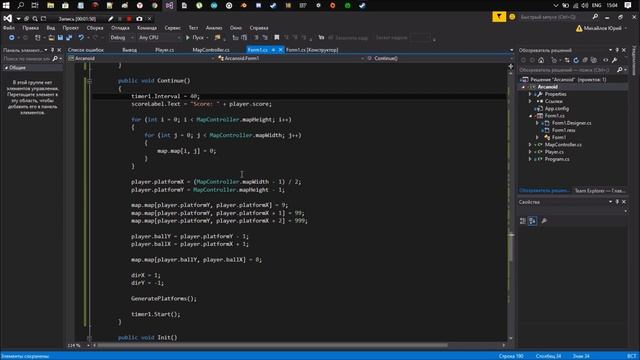This screenshot has width=640, height=360.
Task: Click the Preview Selected Items eye icon
Action: pyautogui.click(x=606, y=60)
